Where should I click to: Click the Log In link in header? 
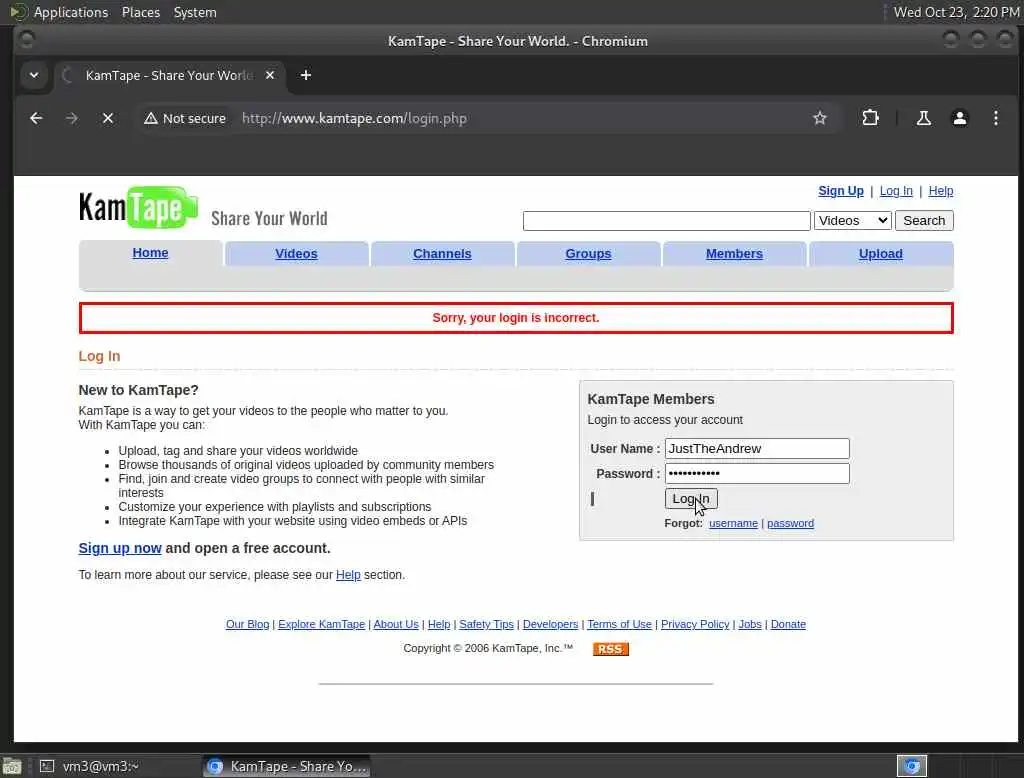pyautogui.click(x=896, y=191)
